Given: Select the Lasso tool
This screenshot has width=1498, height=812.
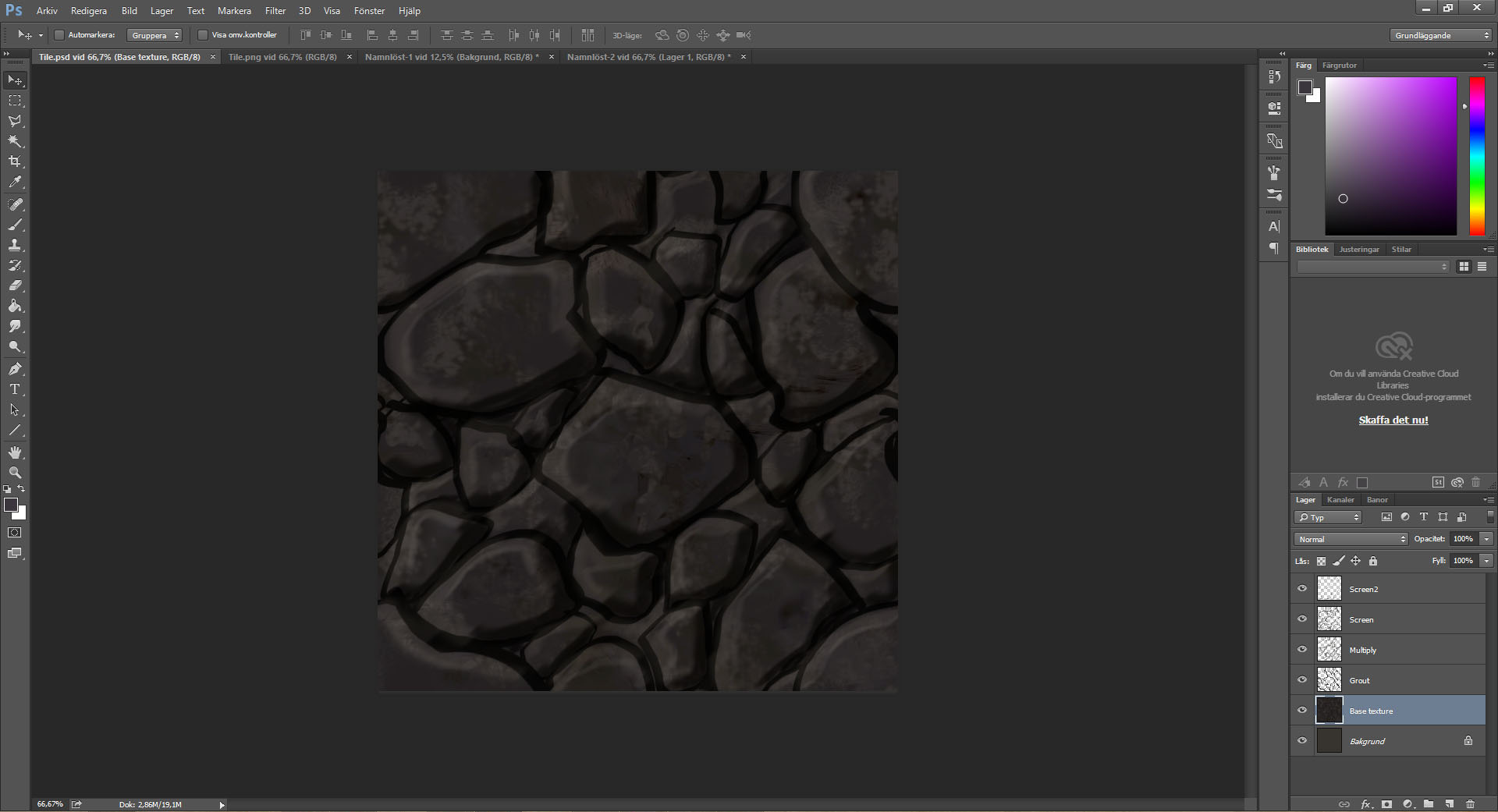Looking at the screenshot, I should (x=14, y=120).
